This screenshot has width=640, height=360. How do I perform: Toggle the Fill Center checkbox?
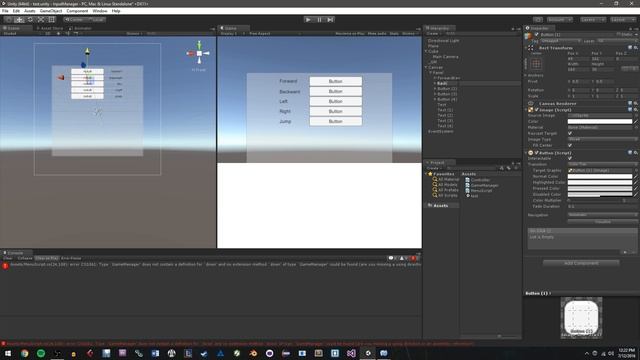tap(570, 145)
